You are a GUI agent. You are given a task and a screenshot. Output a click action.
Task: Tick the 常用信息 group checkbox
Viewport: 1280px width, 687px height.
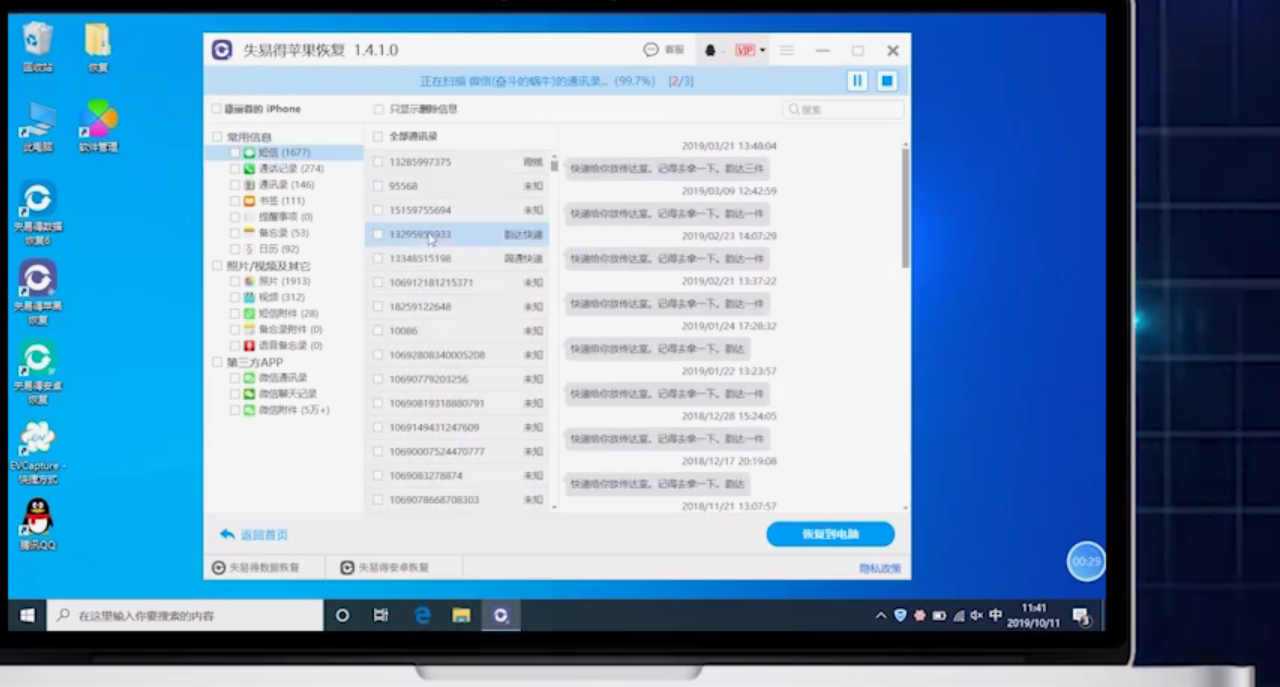click(217, 137)
